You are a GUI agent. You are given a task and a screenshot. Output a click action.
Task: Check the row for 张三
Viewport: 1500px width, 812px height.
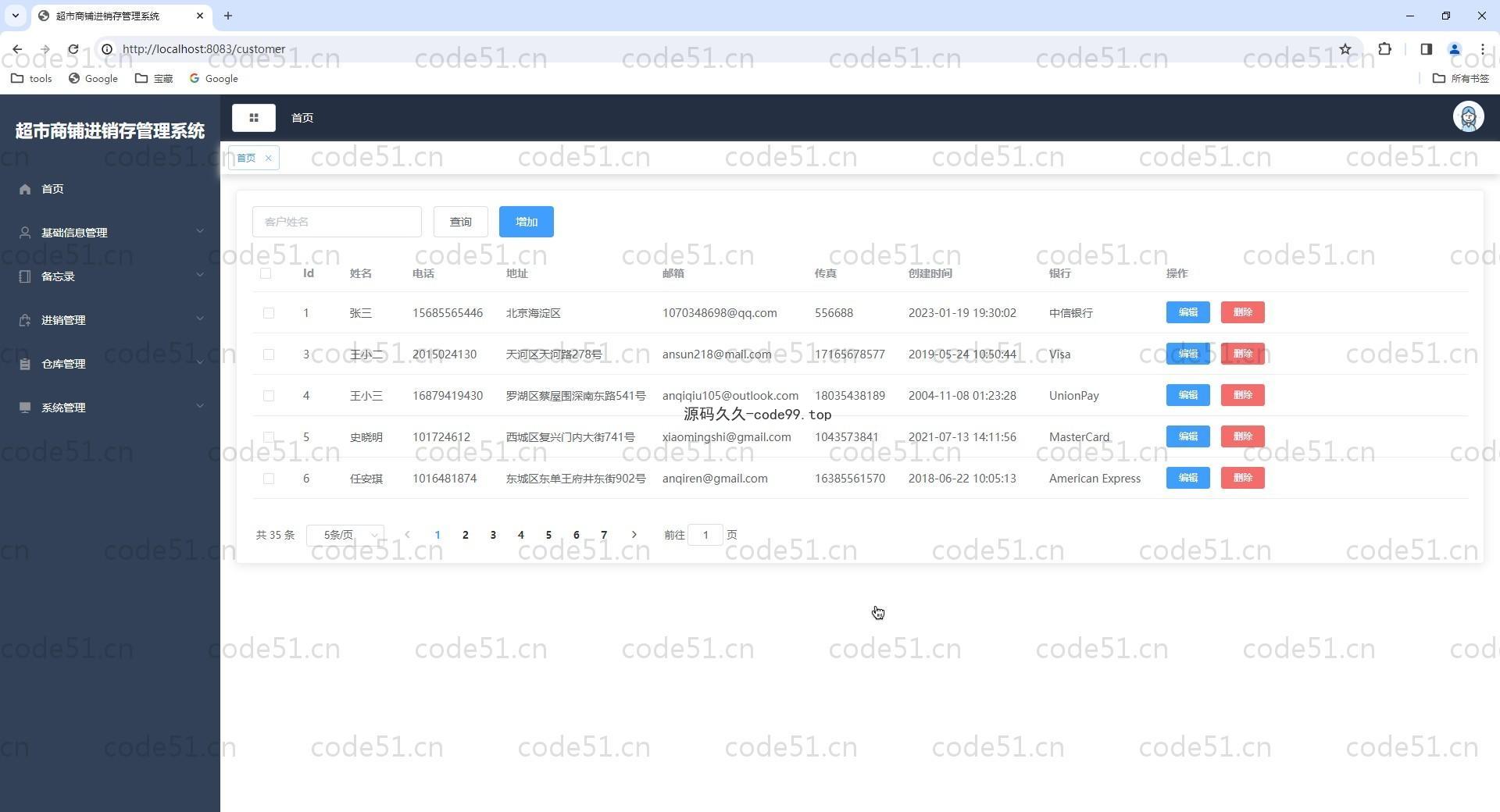(269, 313)
